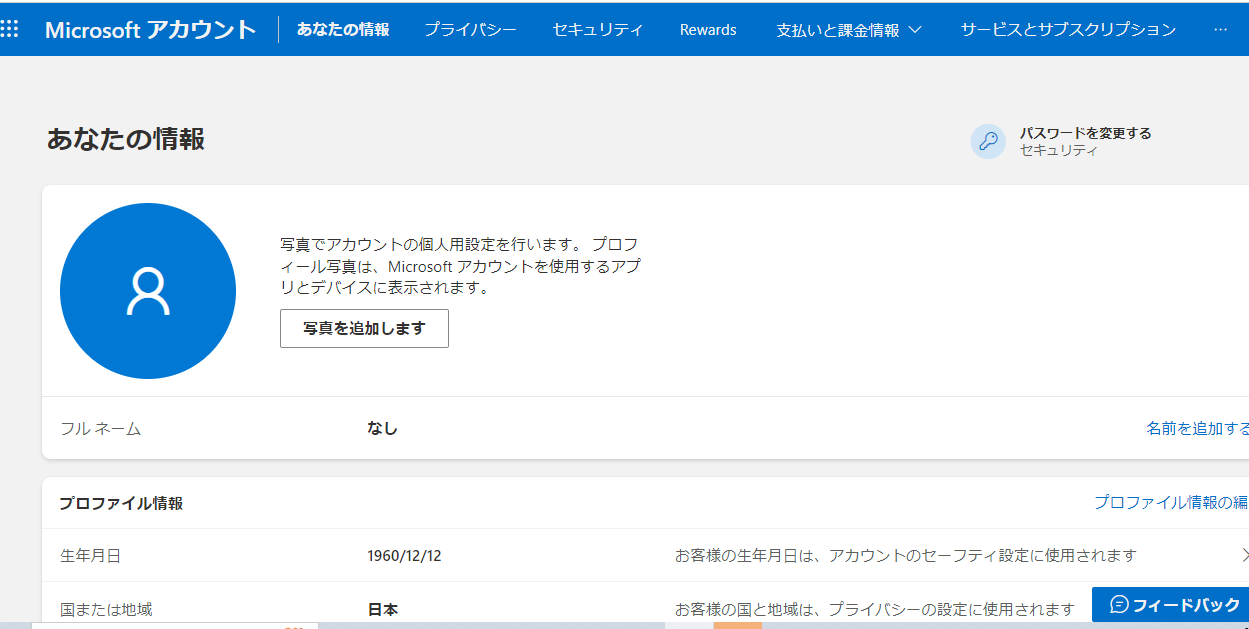Click the あなたの情報 page heading

click(126, 138)
